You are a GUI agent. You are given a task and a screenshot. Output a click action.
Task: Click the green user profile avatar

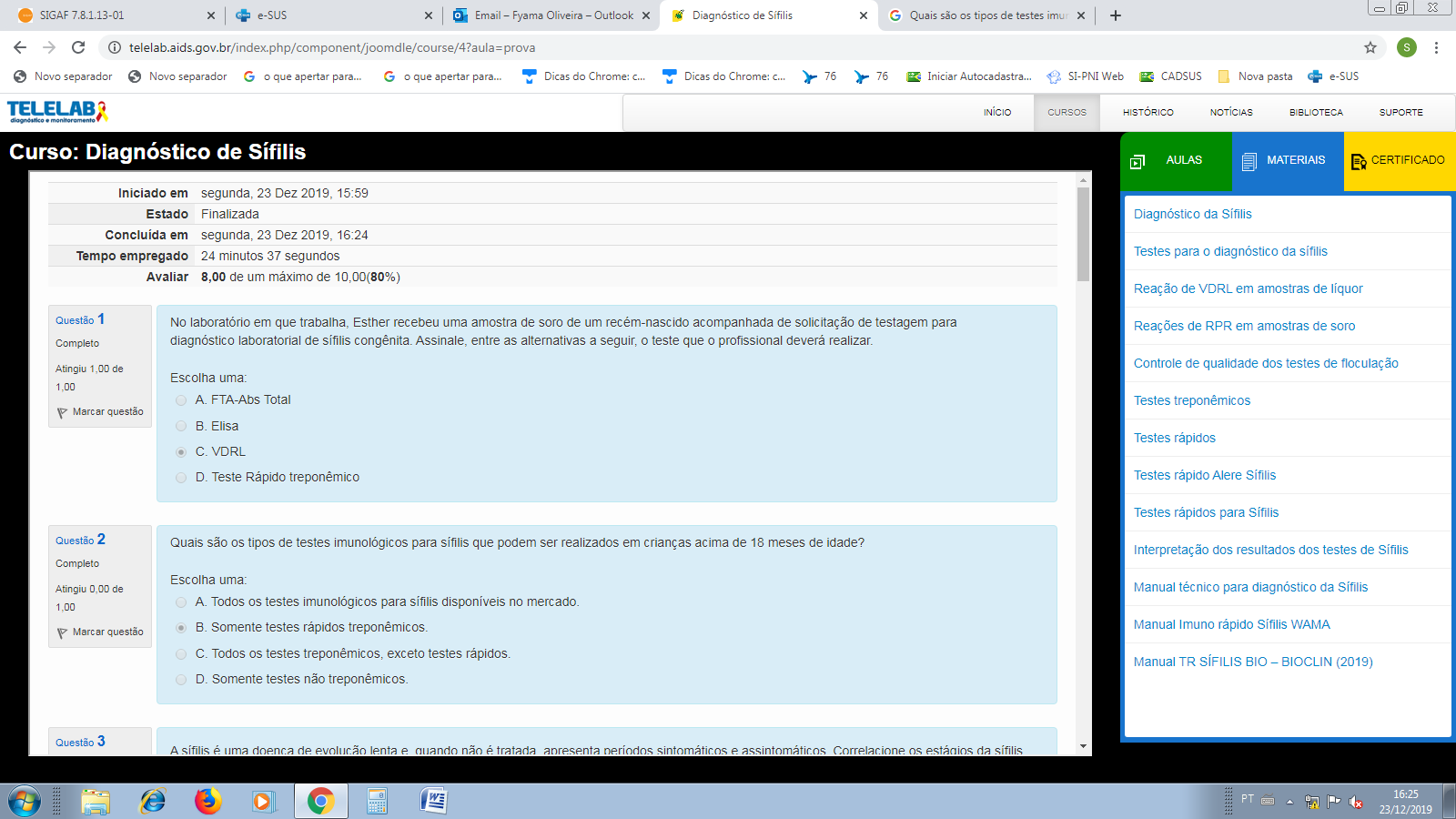coord(1407,47)
